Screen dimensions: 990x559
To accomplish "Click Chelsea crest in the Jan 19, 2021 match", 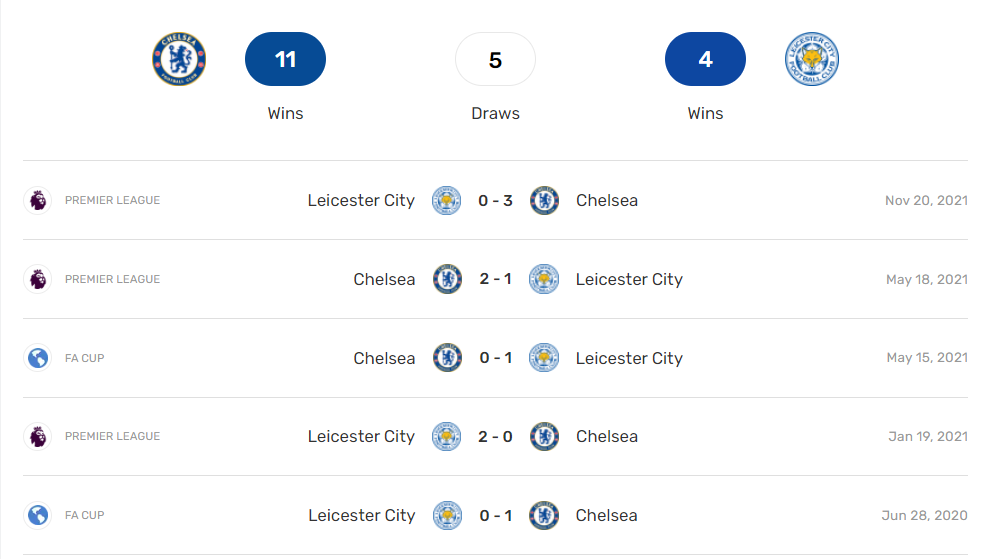I will tap(544, 436).
